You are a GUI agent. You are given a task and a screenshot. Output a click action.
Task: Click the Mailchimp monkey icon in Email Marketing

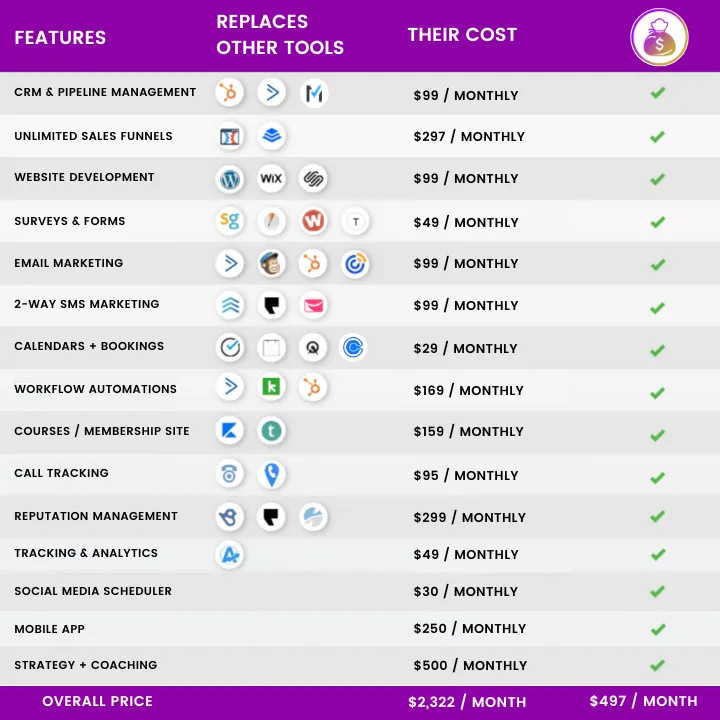(x=271, y=264)
